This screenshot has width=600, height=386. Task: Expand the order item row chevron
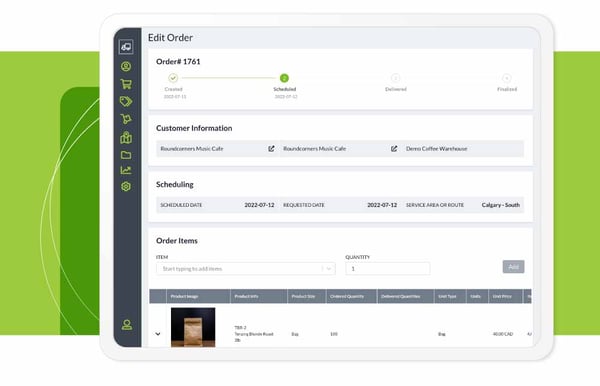(158, 334)
